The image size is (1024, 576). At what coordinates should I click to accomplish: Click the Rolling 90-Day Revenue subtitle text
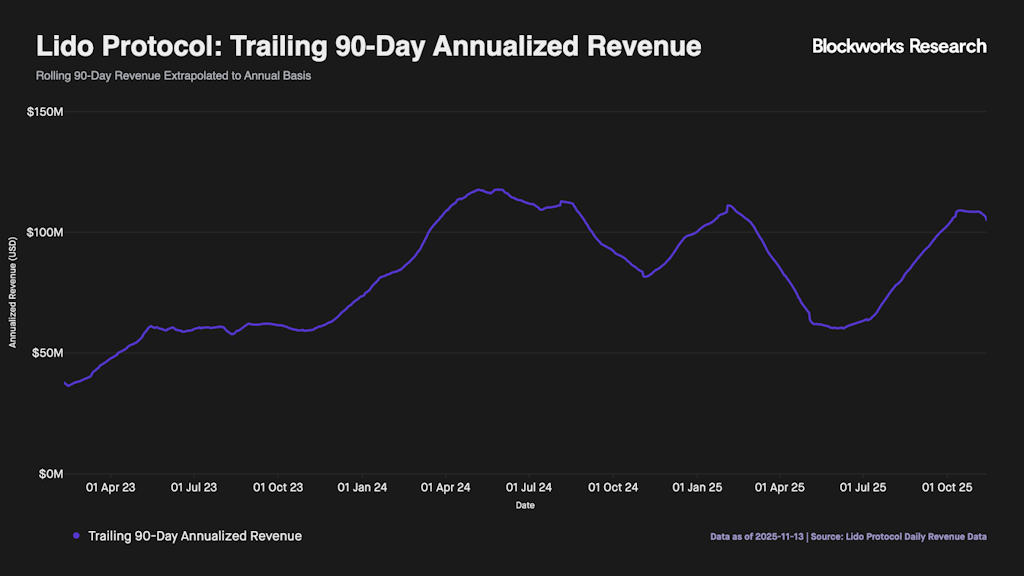point(173,77)
